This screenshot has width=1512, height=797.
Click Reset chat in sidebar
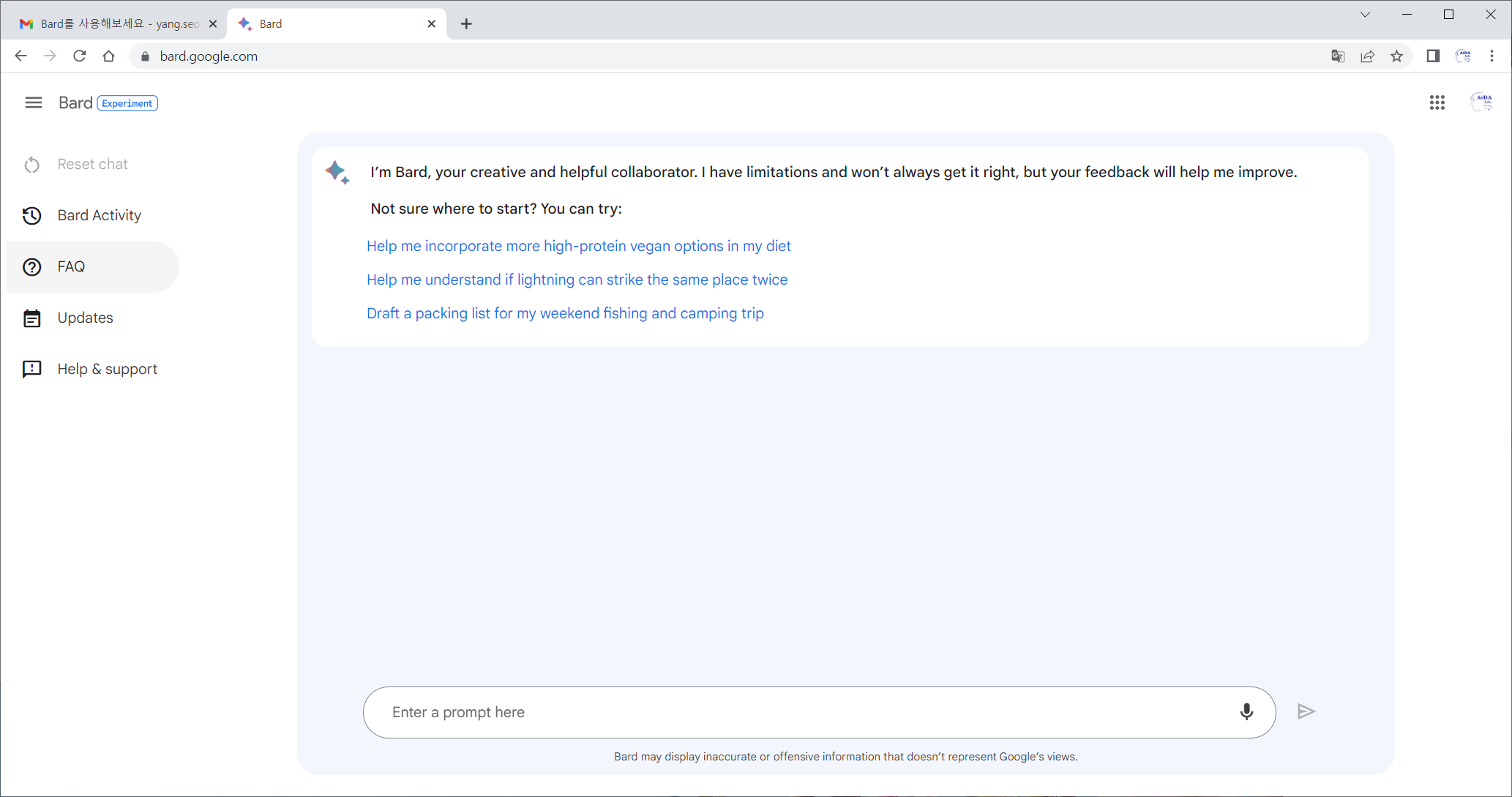(92, 164)
